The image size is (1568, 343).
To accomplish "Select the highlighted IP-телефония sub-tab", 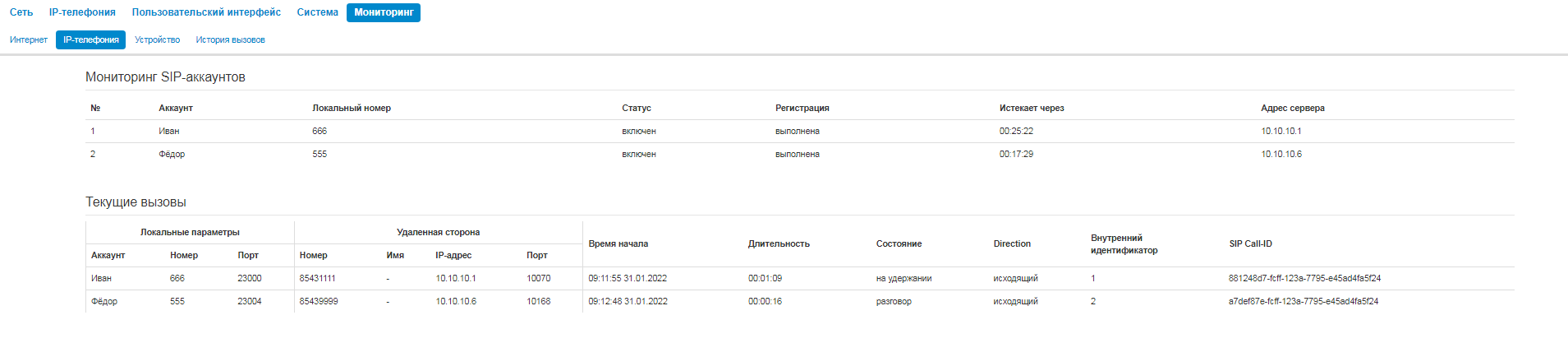I will coord(91,39).
